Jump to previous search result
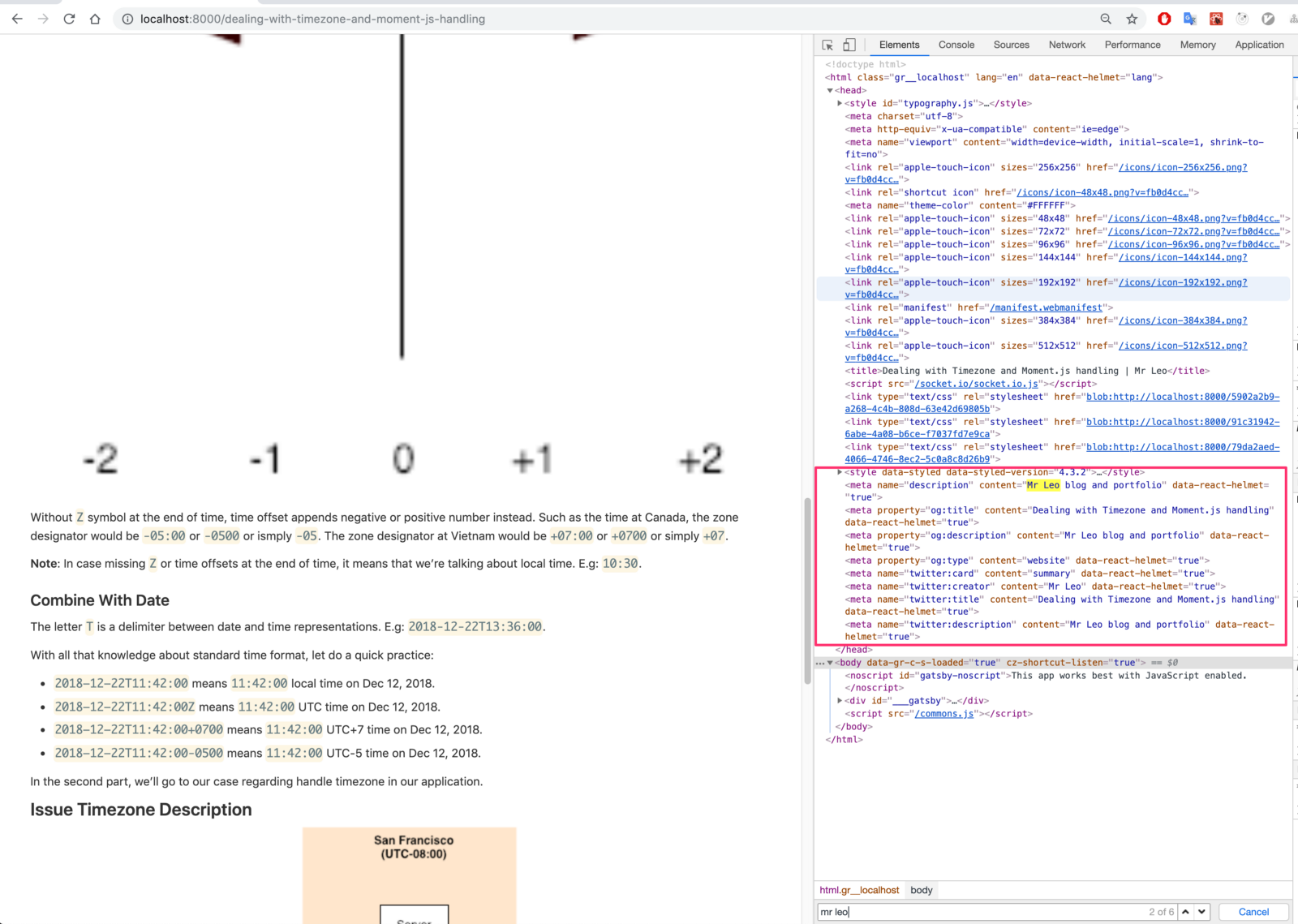This screenshot has width=1298, height=924. 1185,912
